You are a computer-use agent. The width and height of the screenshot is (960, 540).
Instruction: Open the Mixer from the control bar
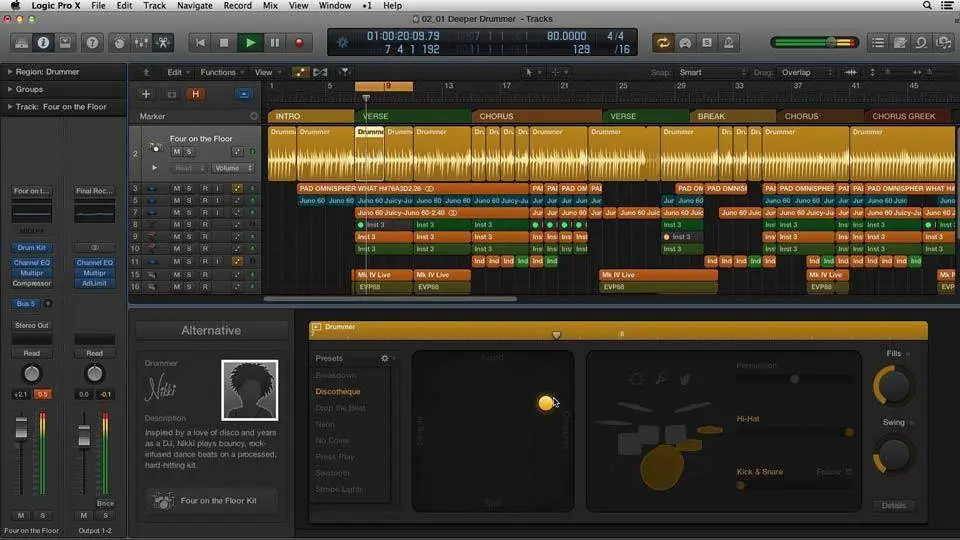coord(141,42)
